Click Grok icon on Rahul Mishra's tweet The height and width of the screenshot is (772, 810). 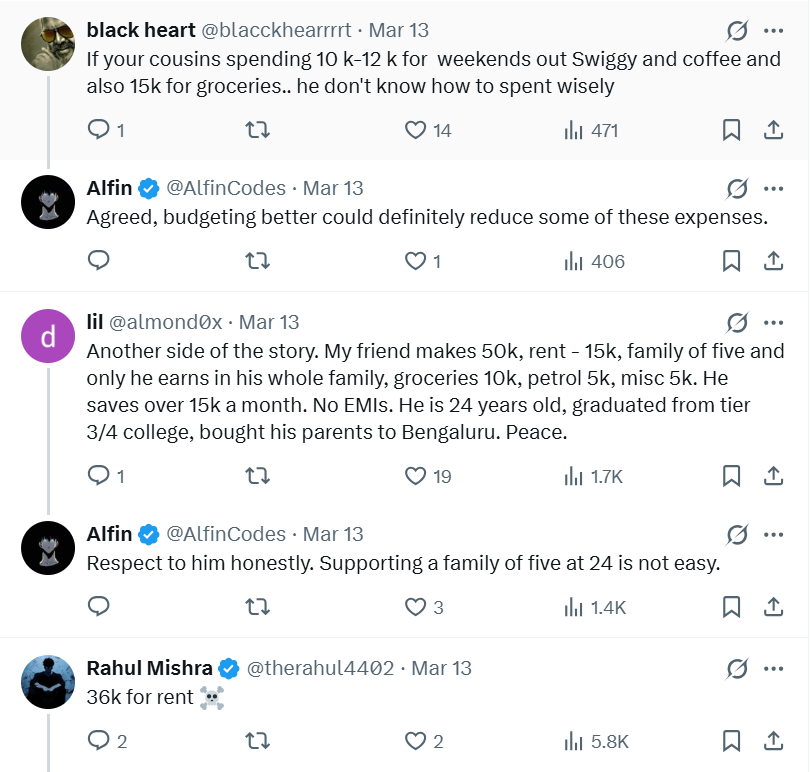point(737,668)
